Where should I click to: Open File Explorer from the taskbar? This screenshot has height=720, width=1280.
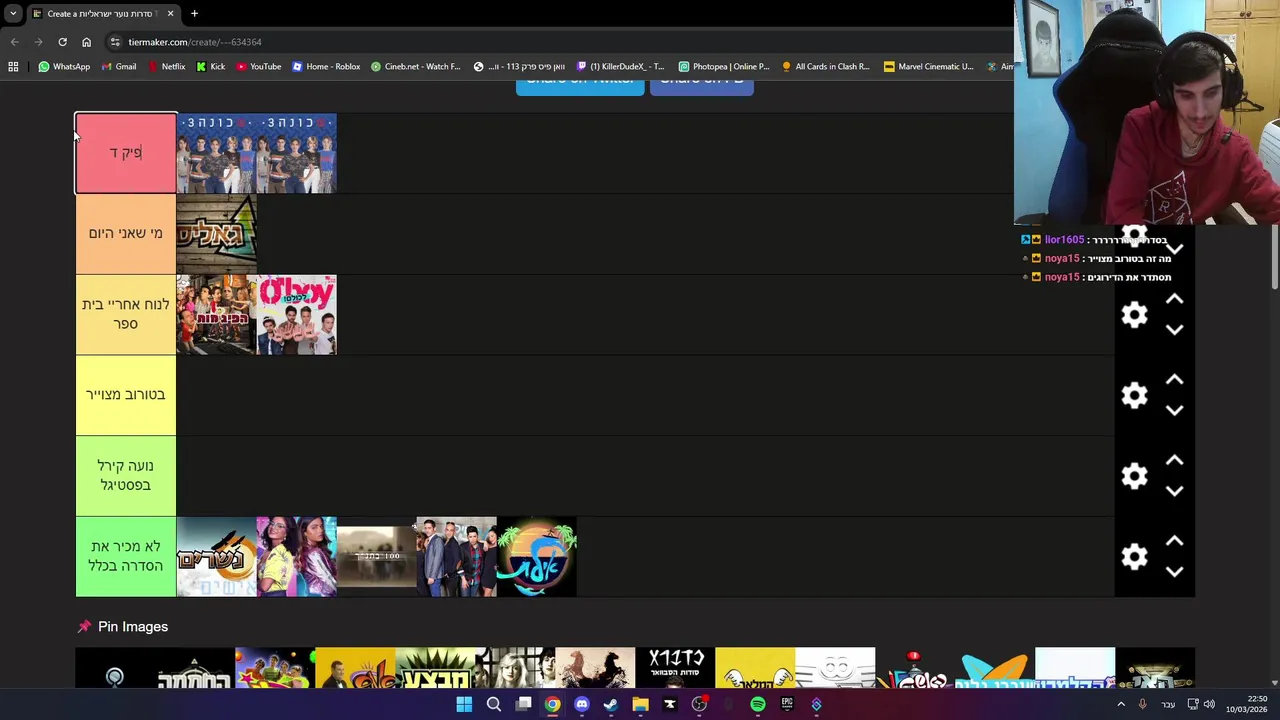tap(640, 705)
